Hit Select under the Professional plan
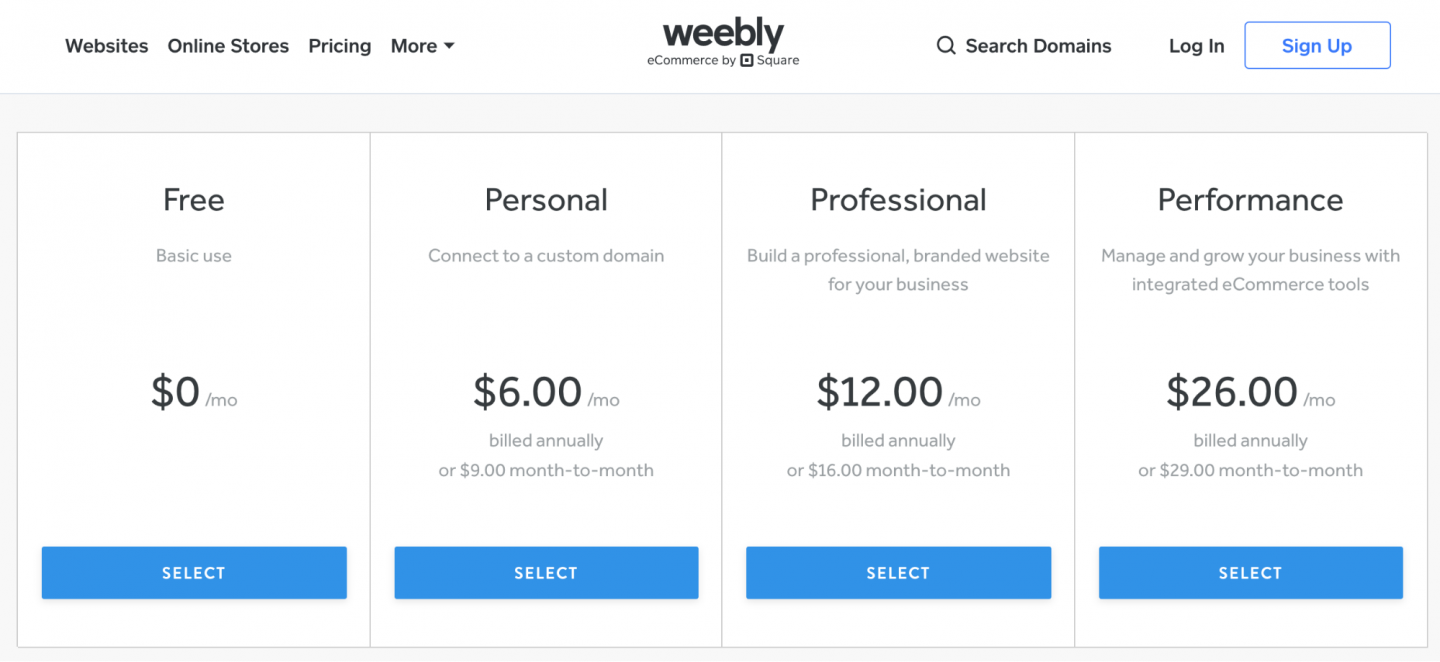 coord(898,573)
